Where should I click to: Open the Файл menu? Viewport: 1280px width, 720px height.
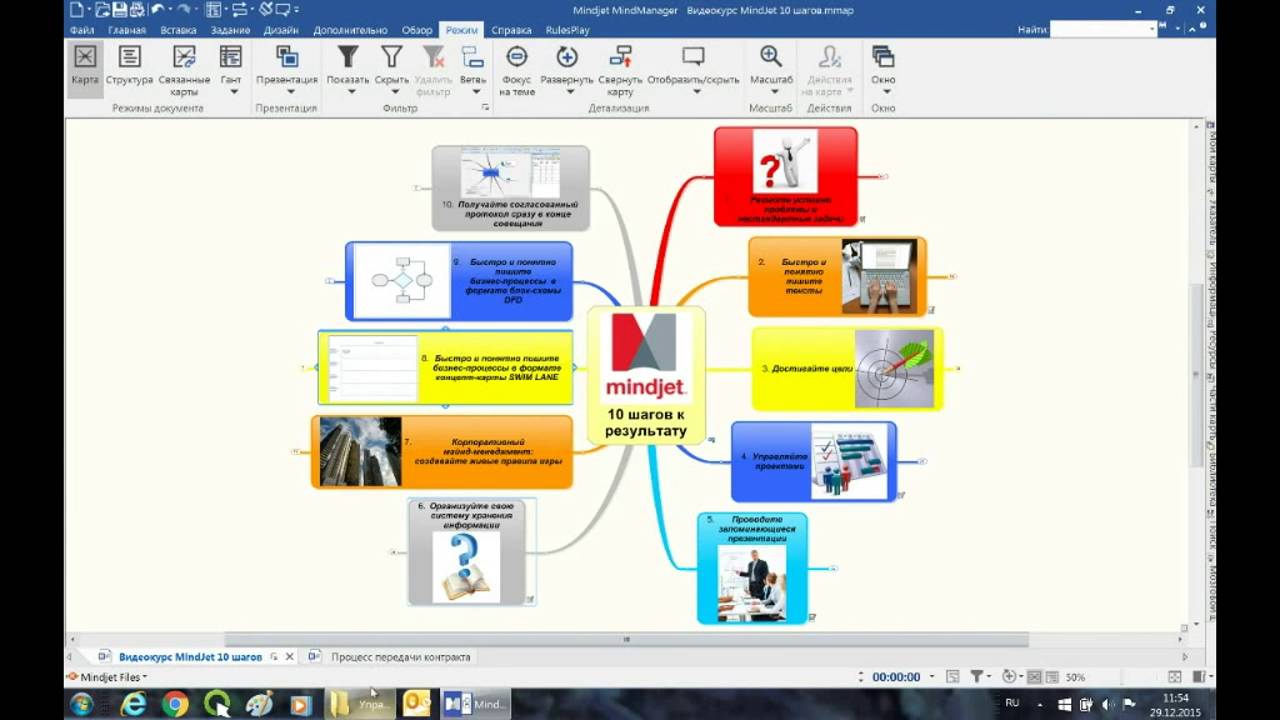pos(82,30)
